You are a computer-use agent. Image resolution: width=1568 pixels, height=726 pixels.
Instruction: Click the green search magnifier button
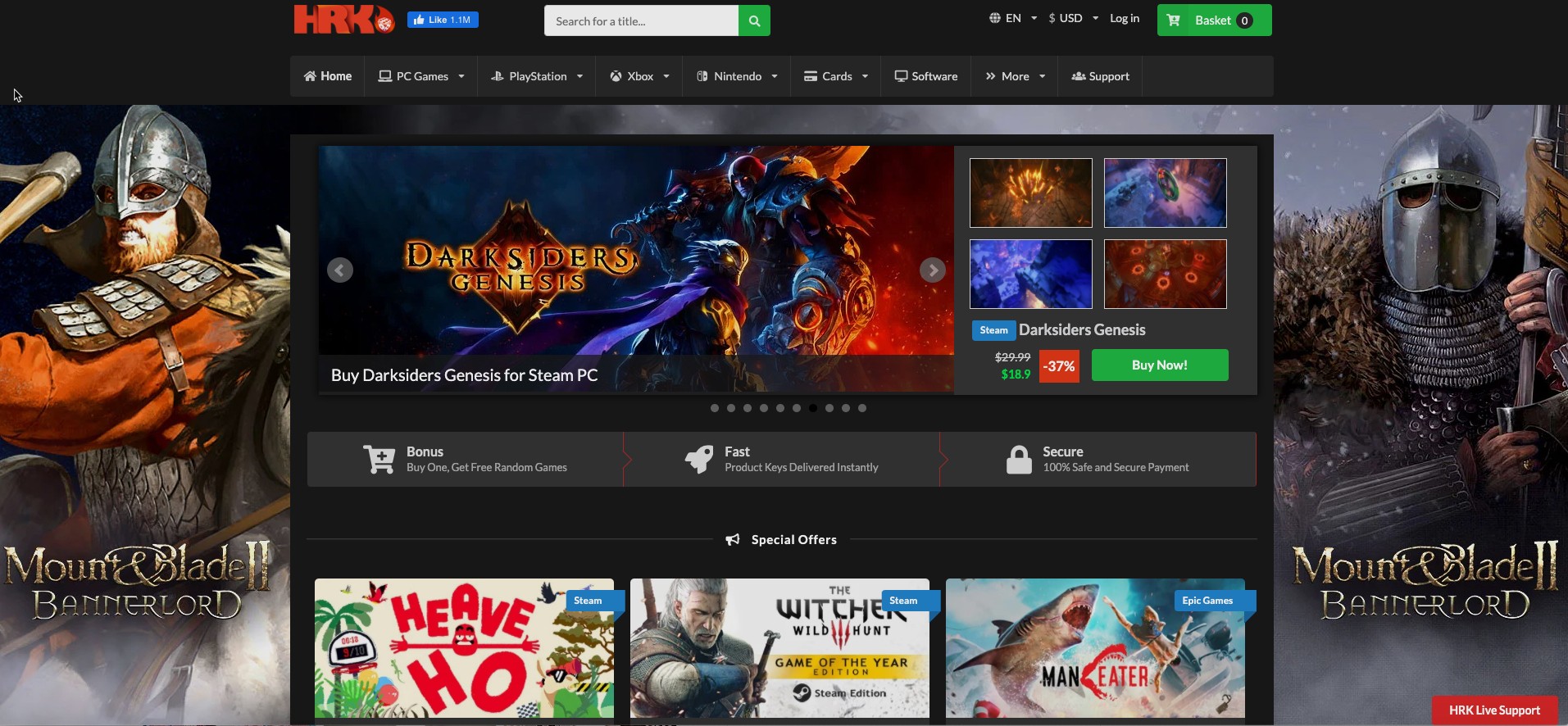754,20
